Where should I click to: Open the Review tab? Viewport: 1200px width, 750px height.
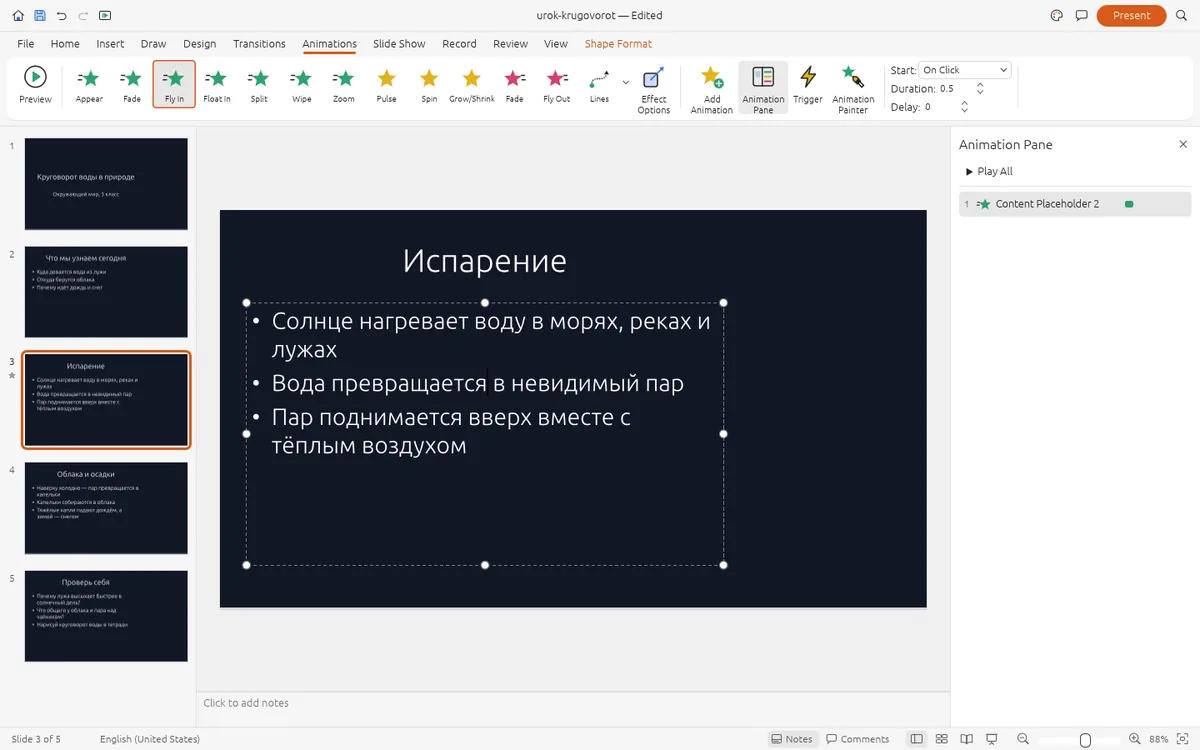[510, 44]
